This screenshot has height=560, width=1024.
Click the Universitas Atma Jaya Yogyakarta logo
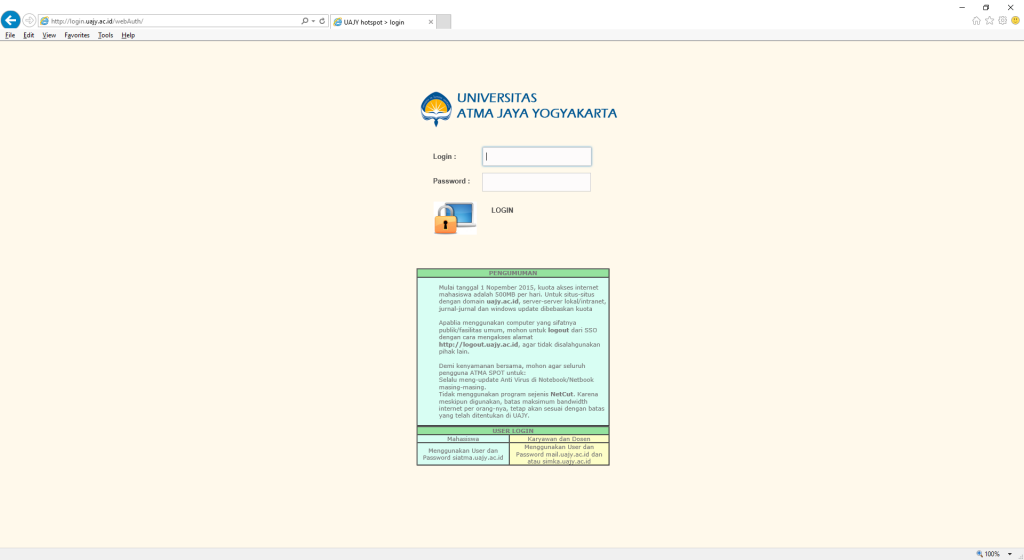(x=519, y=108)
